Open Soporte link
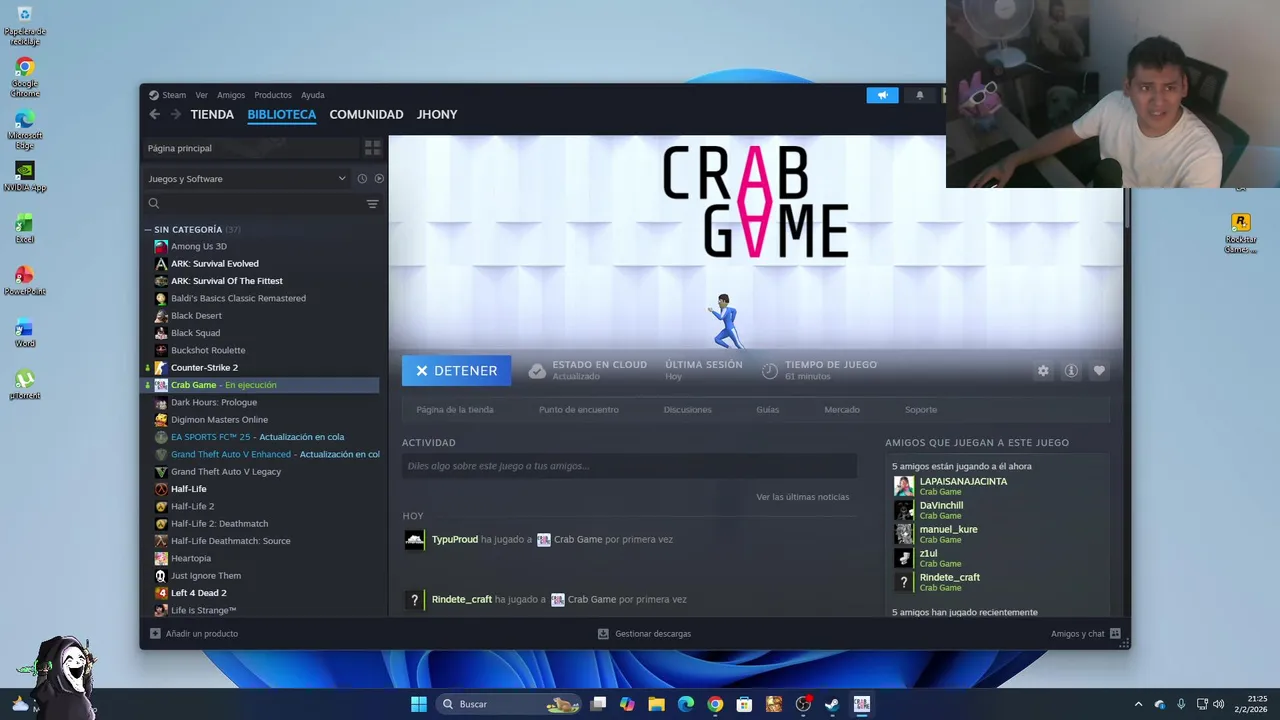 pyautogui.click(x=921, y=410)
